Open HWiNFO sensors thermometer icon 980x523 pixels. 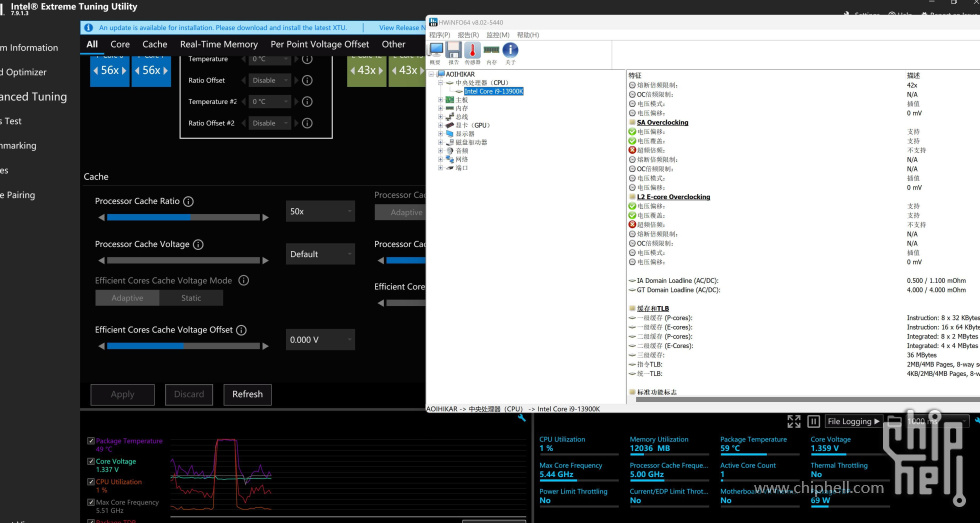472,50
